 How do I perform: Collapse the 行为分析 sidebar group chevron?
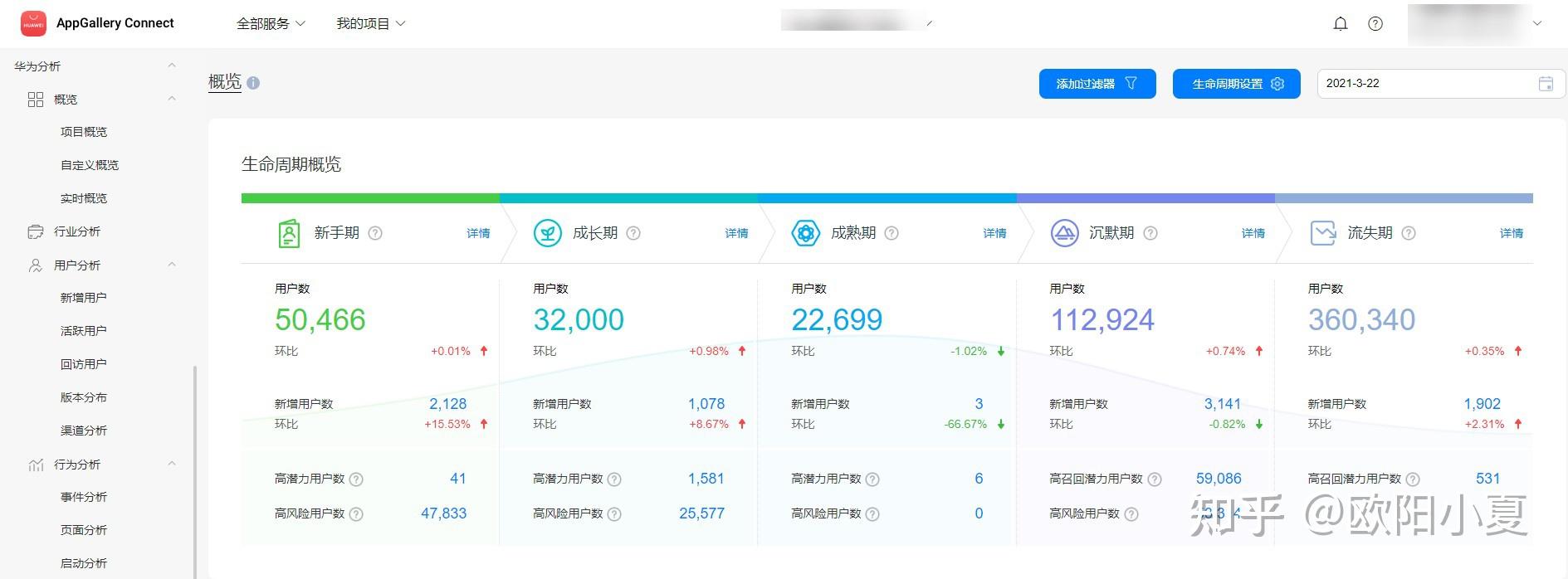tap(172, 464)
